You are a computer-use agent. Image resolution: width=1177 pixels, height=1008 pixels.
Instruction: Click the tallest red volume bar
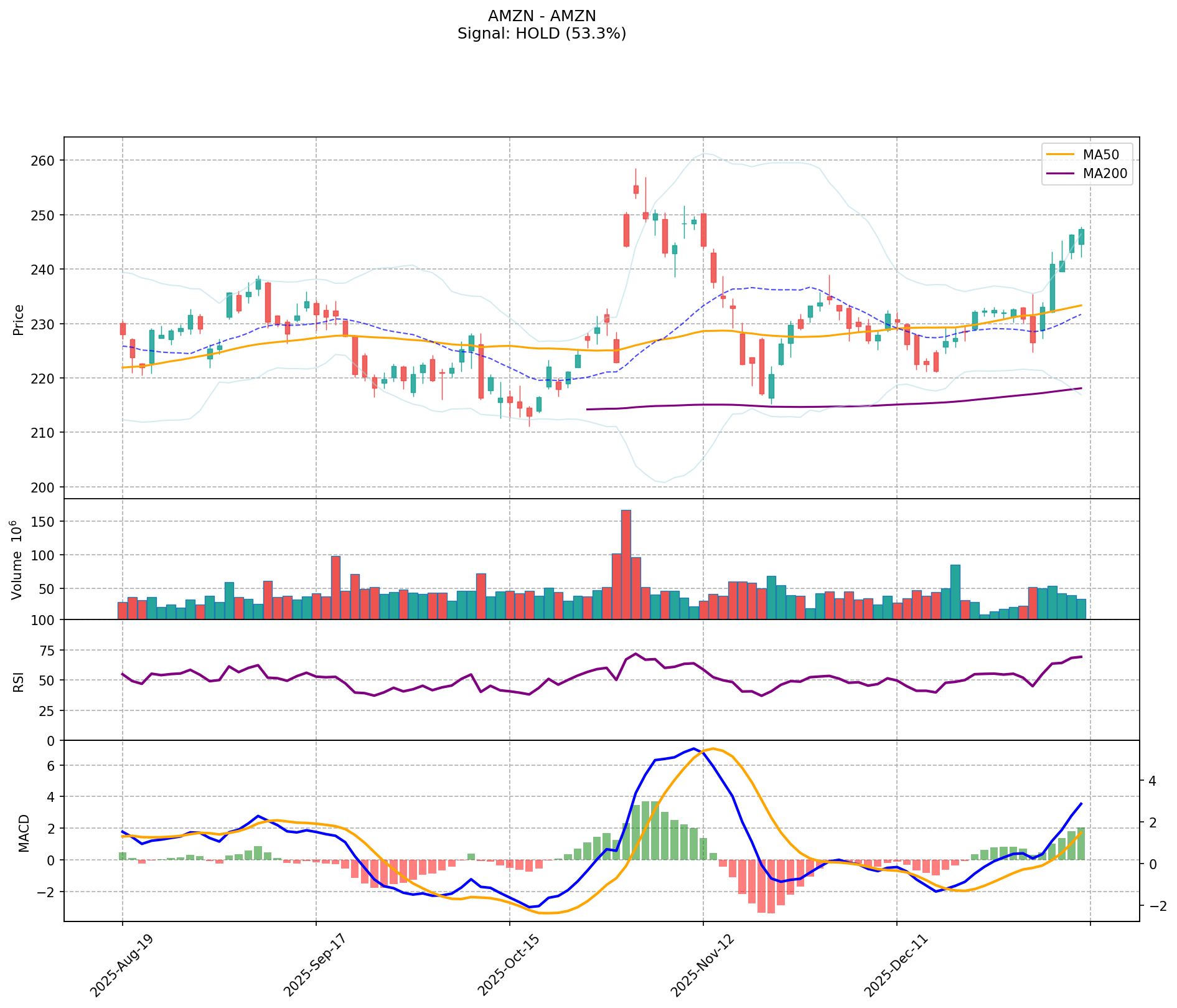626,564
